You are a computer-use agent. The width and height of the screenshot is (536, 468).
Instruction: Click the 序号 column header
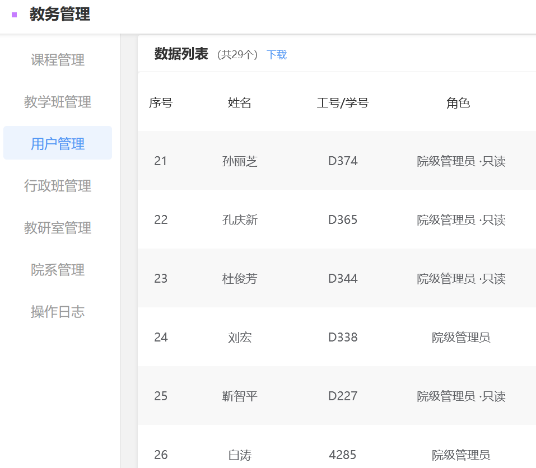click(x=160, y=103)
